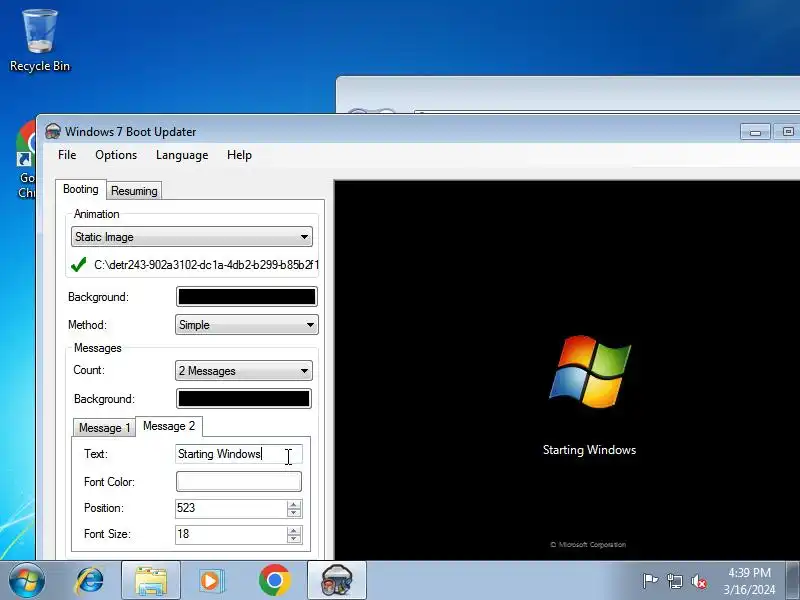Increase the Position value with up arrow
This screenshot has width=800, height=600.
[x=294, y=504]
